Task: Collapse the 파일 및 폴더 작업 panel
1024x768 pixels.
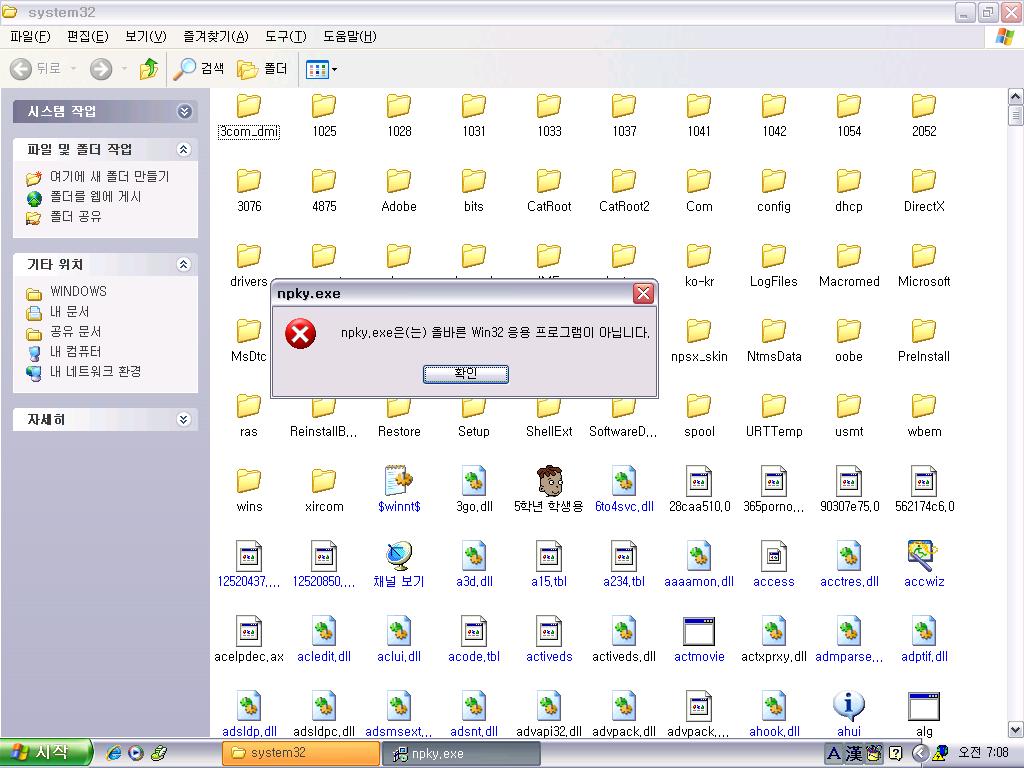Action: click(x=183, y=149)
